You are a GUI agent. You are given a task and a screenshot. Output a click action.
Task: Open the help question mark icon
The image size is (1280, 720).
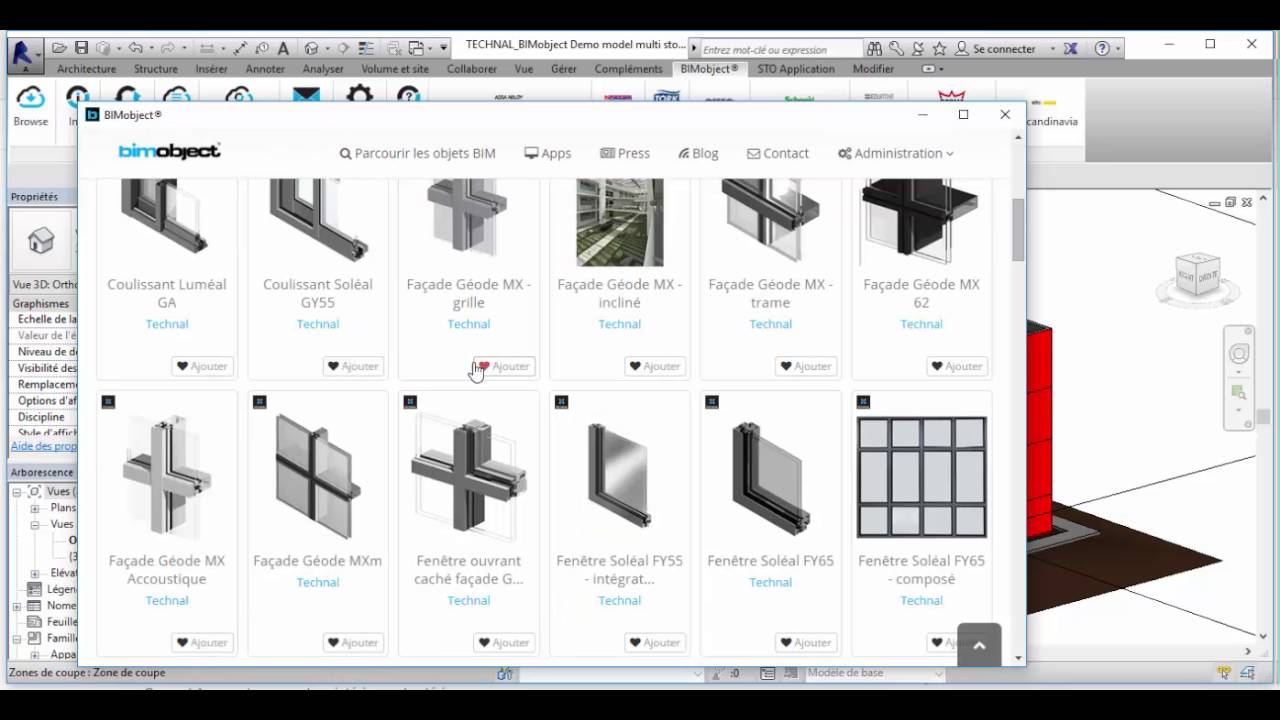1102,48
